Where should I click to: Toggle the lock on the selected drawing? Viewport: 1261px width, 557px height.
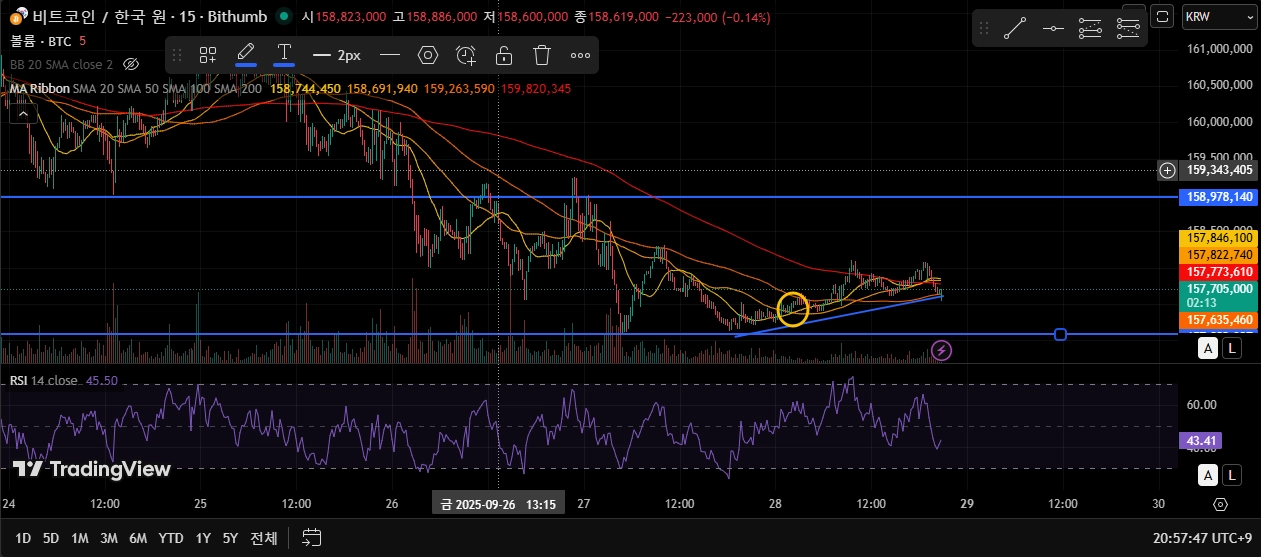pos(504,55)
